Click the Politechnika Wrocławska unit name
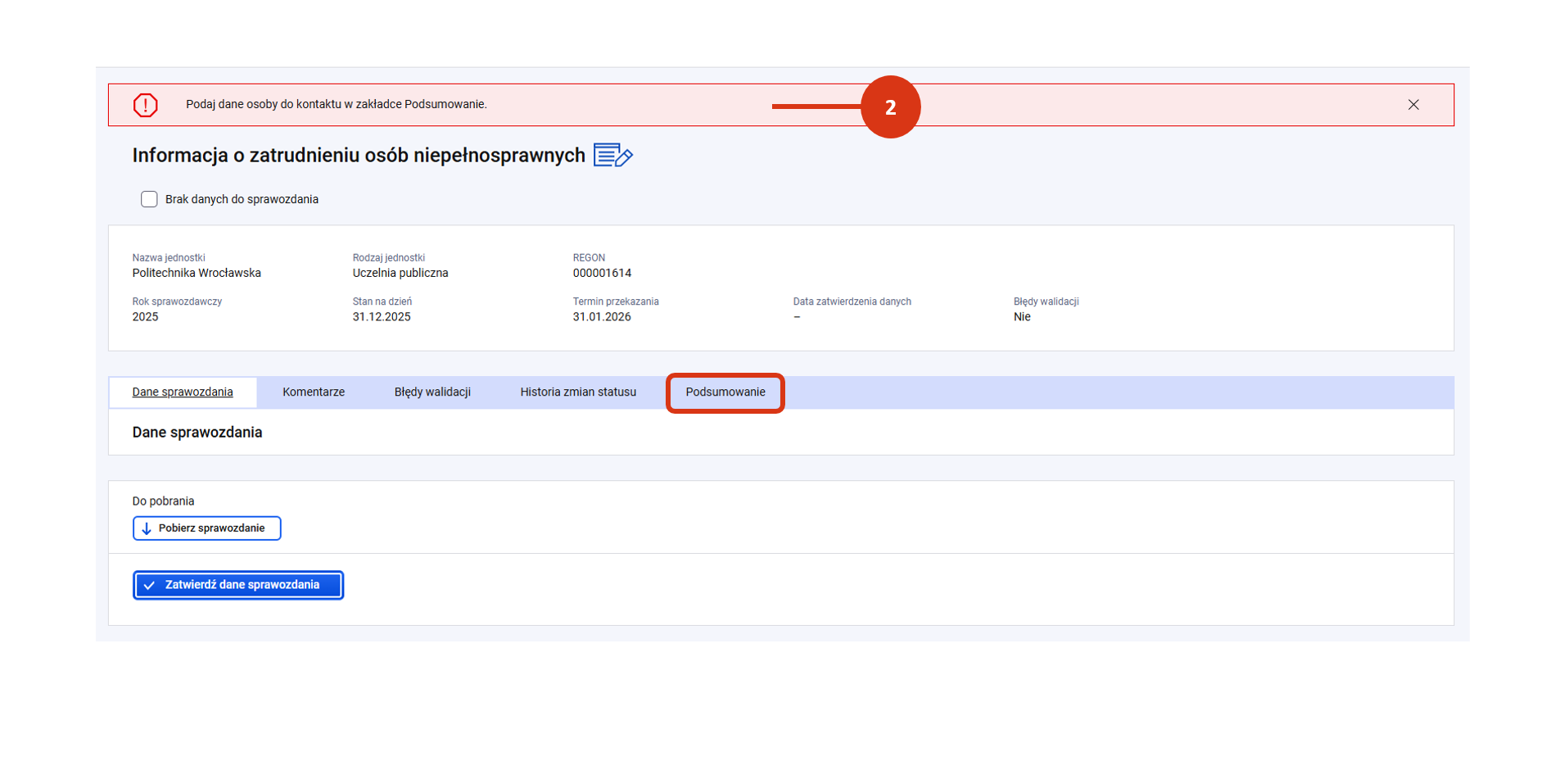1568x757 pixels. click(197, 273)
